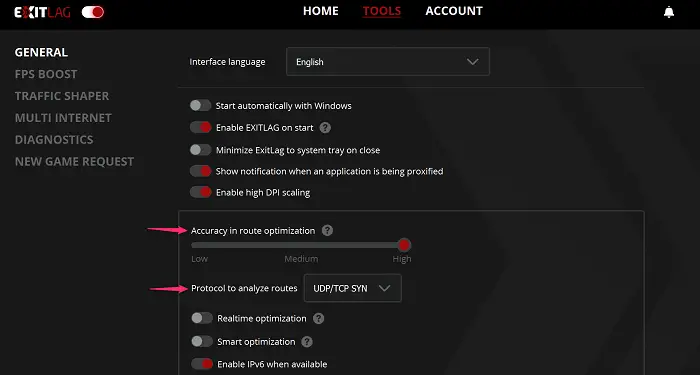
Task: Toggle the main ExitLag power switch
Action: (x=93, y=12)
